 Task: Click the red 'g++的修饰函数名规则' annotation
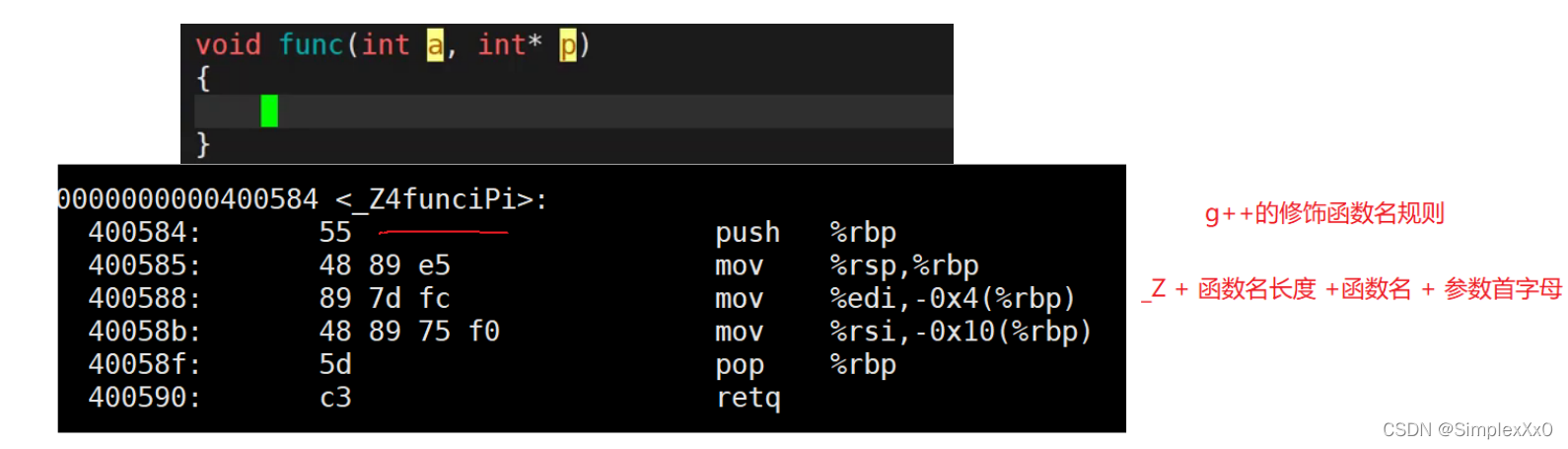pos(1324,214)
